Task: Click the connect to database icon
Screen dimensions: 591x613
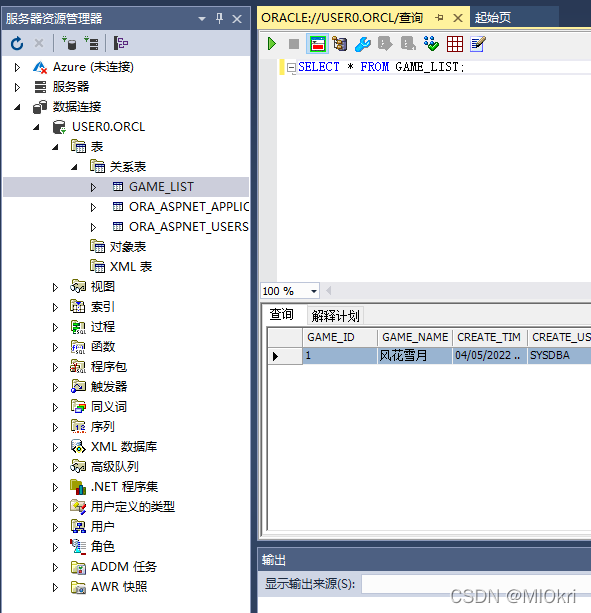Action: [70, 43]
